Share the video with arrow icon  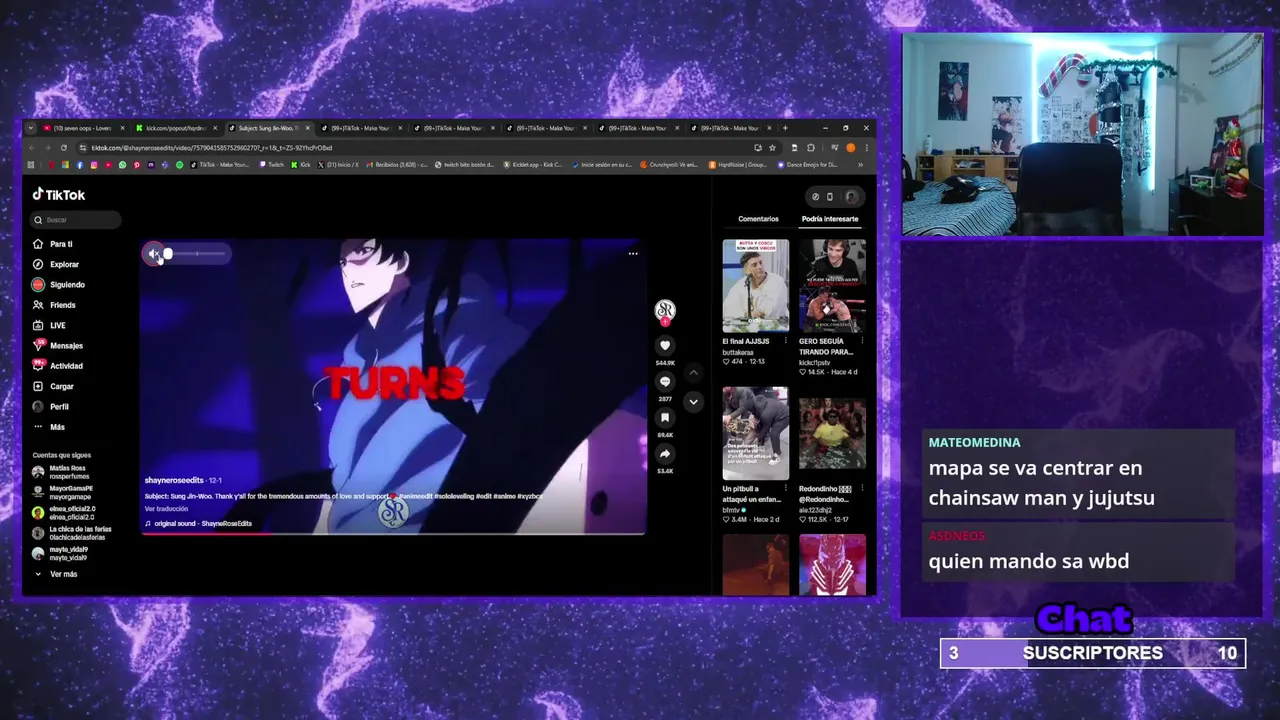coord(665,454)
